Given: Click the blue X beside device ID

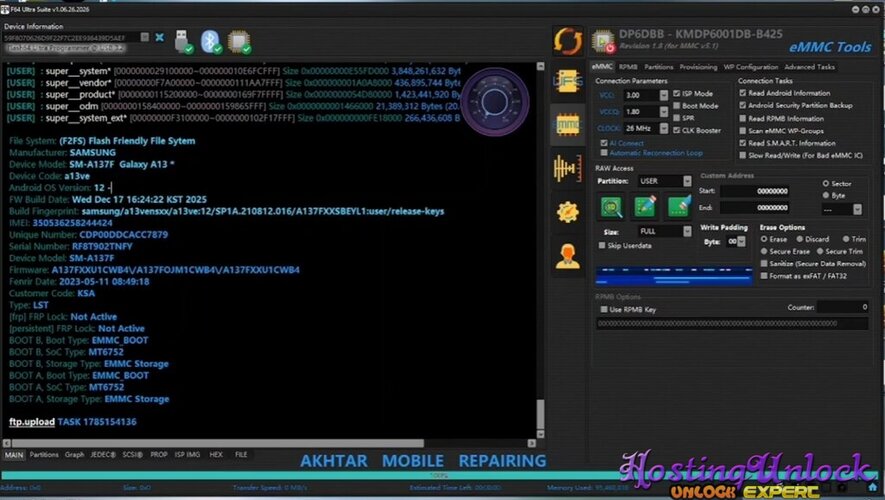Looking at the screenshot, I should point(160,37).
